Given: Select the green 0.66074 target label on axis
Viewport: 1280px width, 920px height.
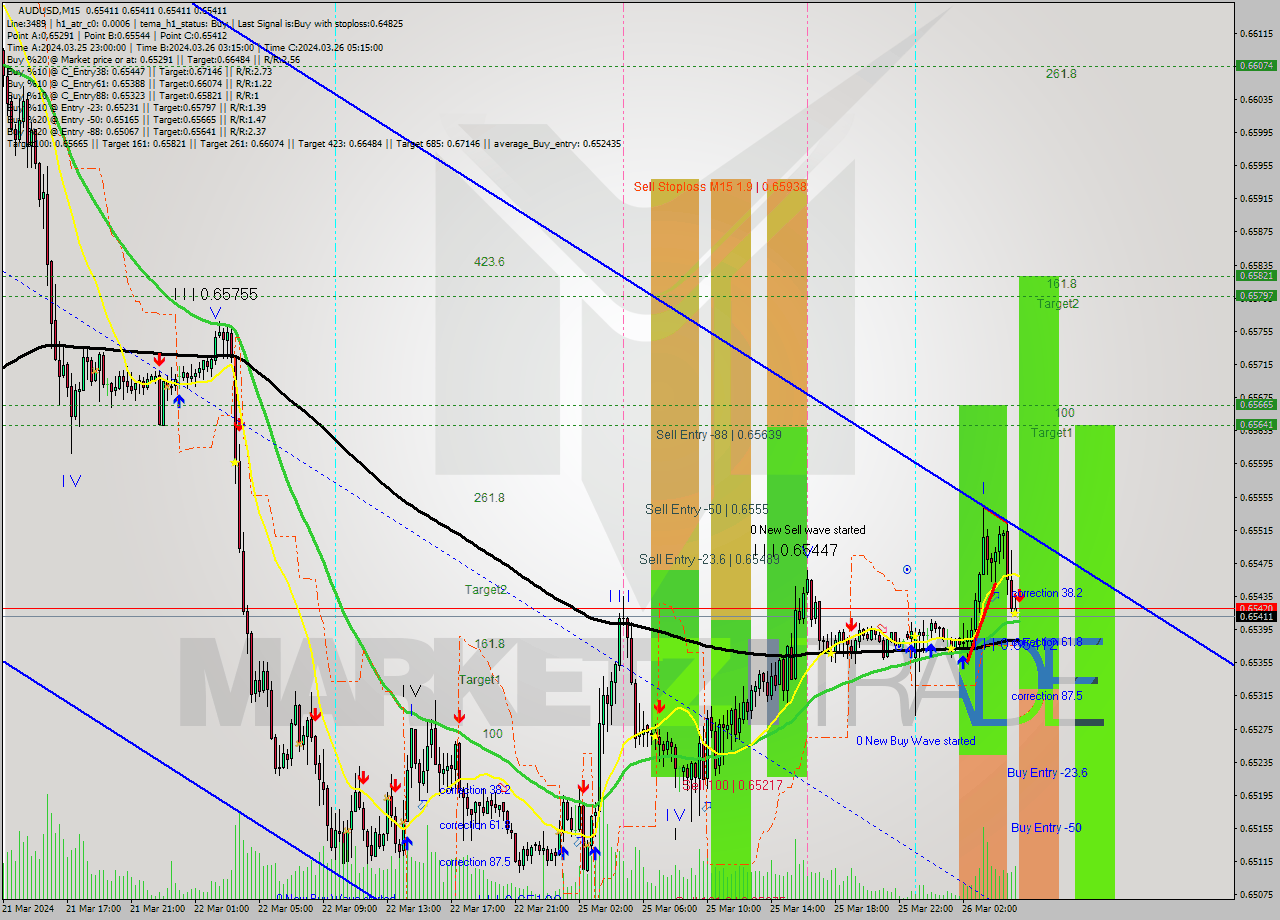Looking at the screenshot, I should coord(1258,65).
